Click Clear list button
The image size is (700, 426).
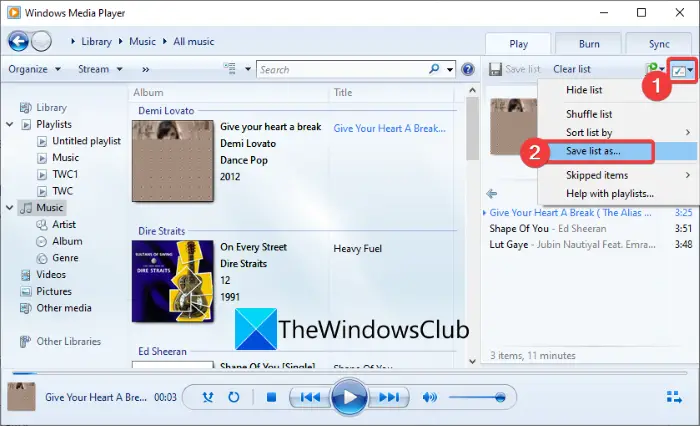571,69
